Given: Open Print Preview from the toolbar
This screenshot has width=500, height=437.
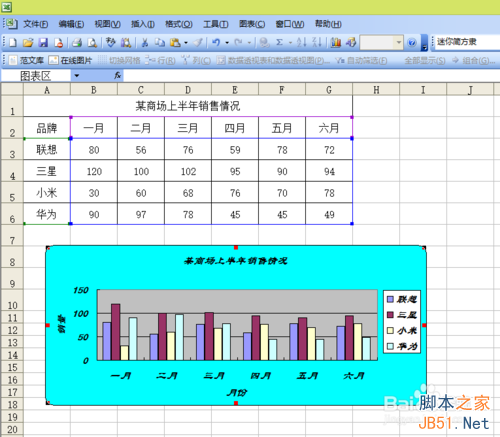Looking at the screenshot, I should point(92,43).
